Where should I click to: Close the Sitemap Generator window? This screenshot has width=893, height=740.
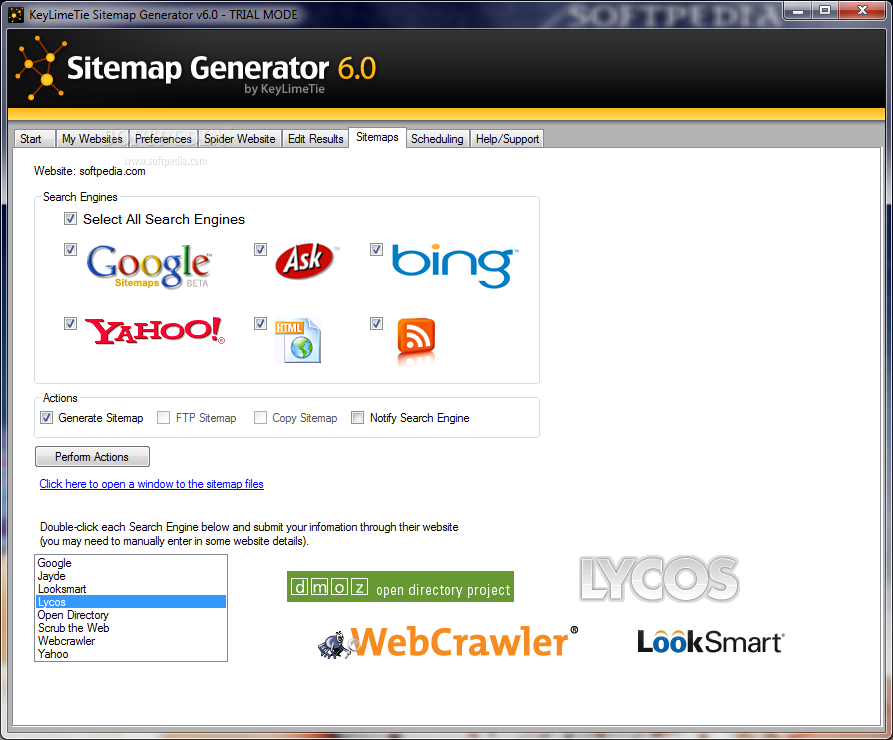pos(862,11)
